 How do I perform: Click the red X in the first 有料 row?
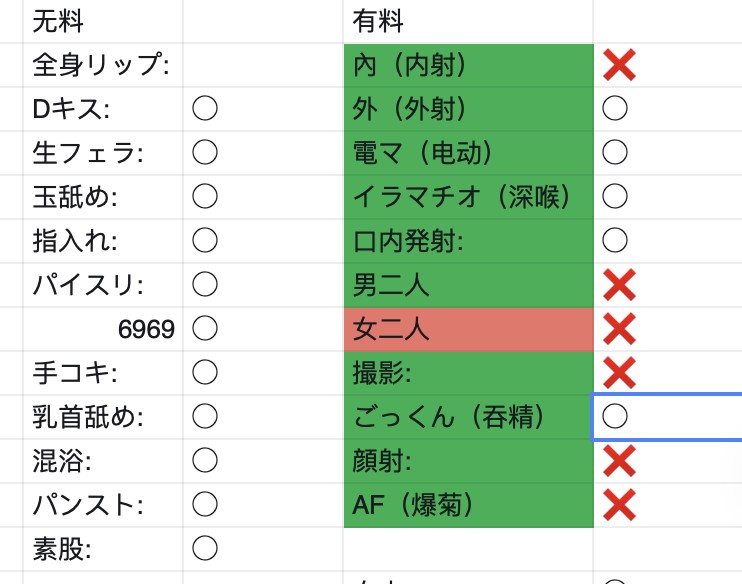619,65
